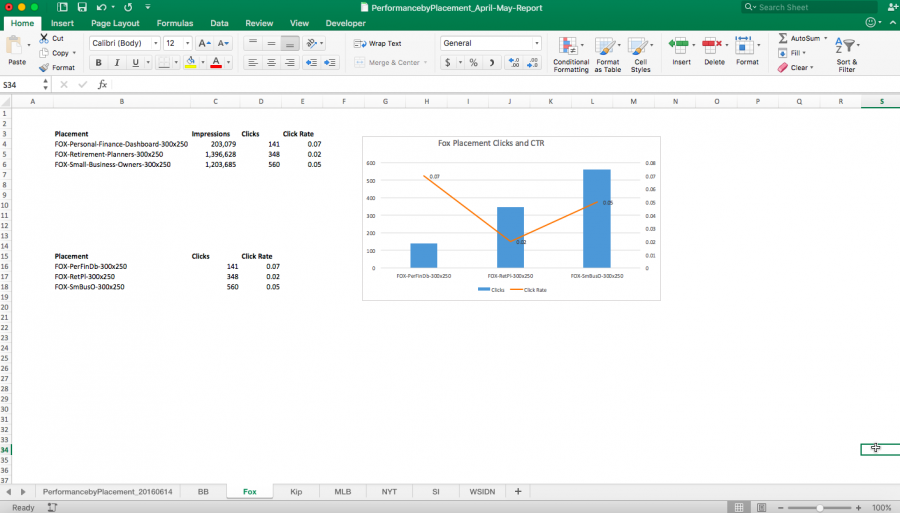Toggle middle vertical alignment
This screenshot has height=513, width=900.
point(271,43)
